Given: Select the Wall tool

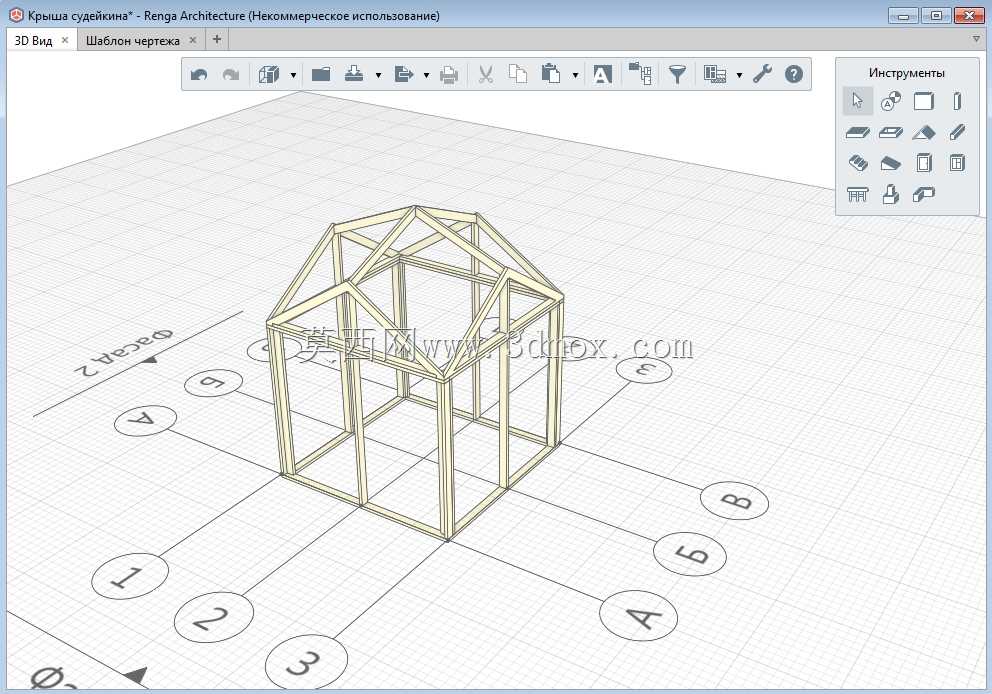Looking at the screenshot, I should [x=924, y=101].
